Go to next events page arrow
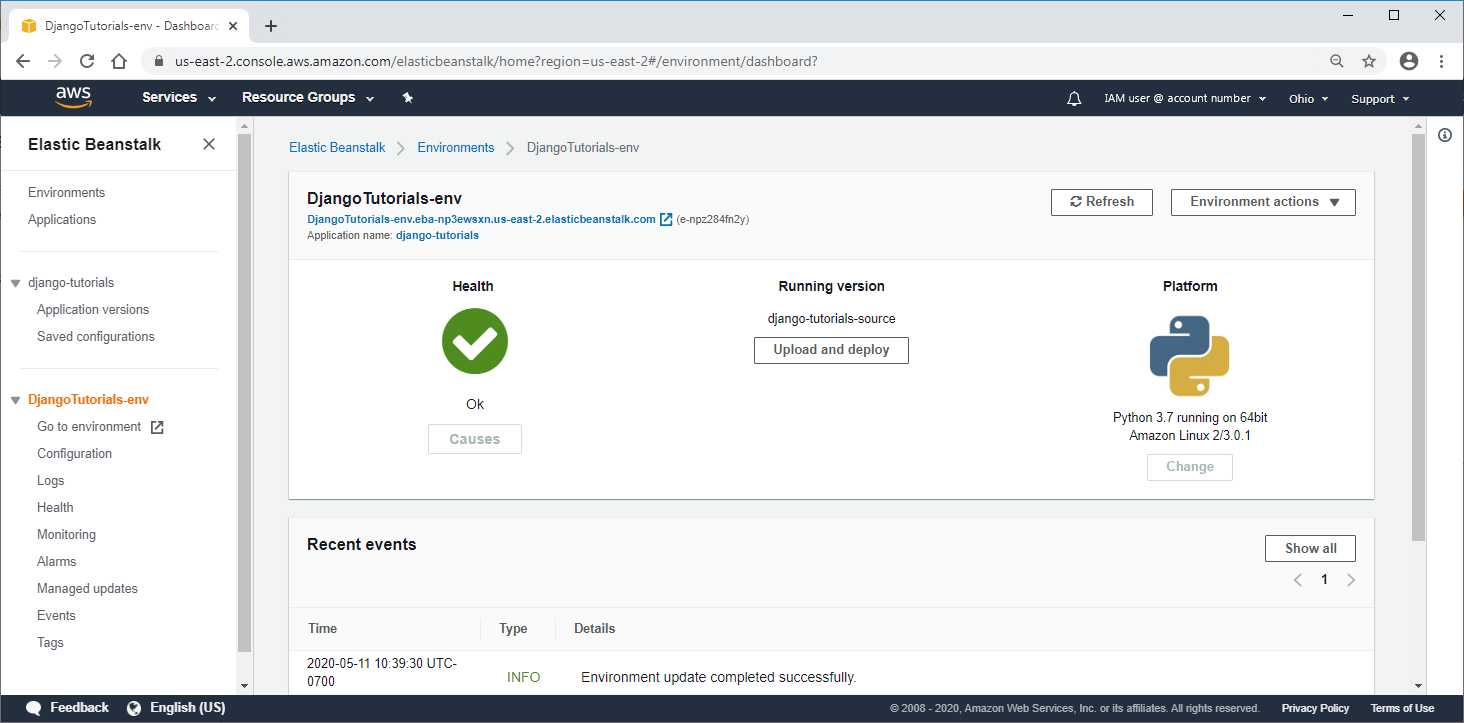The width and height of the screenshot is (1464, 723). 1351,580
